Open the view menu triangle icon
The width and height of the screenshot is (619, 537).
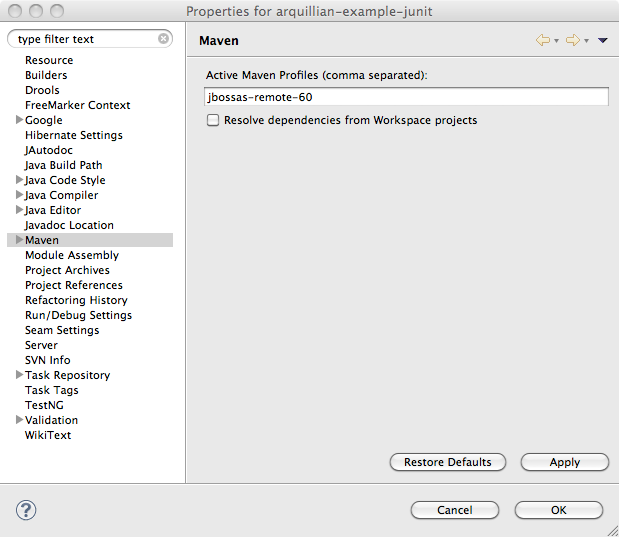pyautogui.click(x=603, y=41)
